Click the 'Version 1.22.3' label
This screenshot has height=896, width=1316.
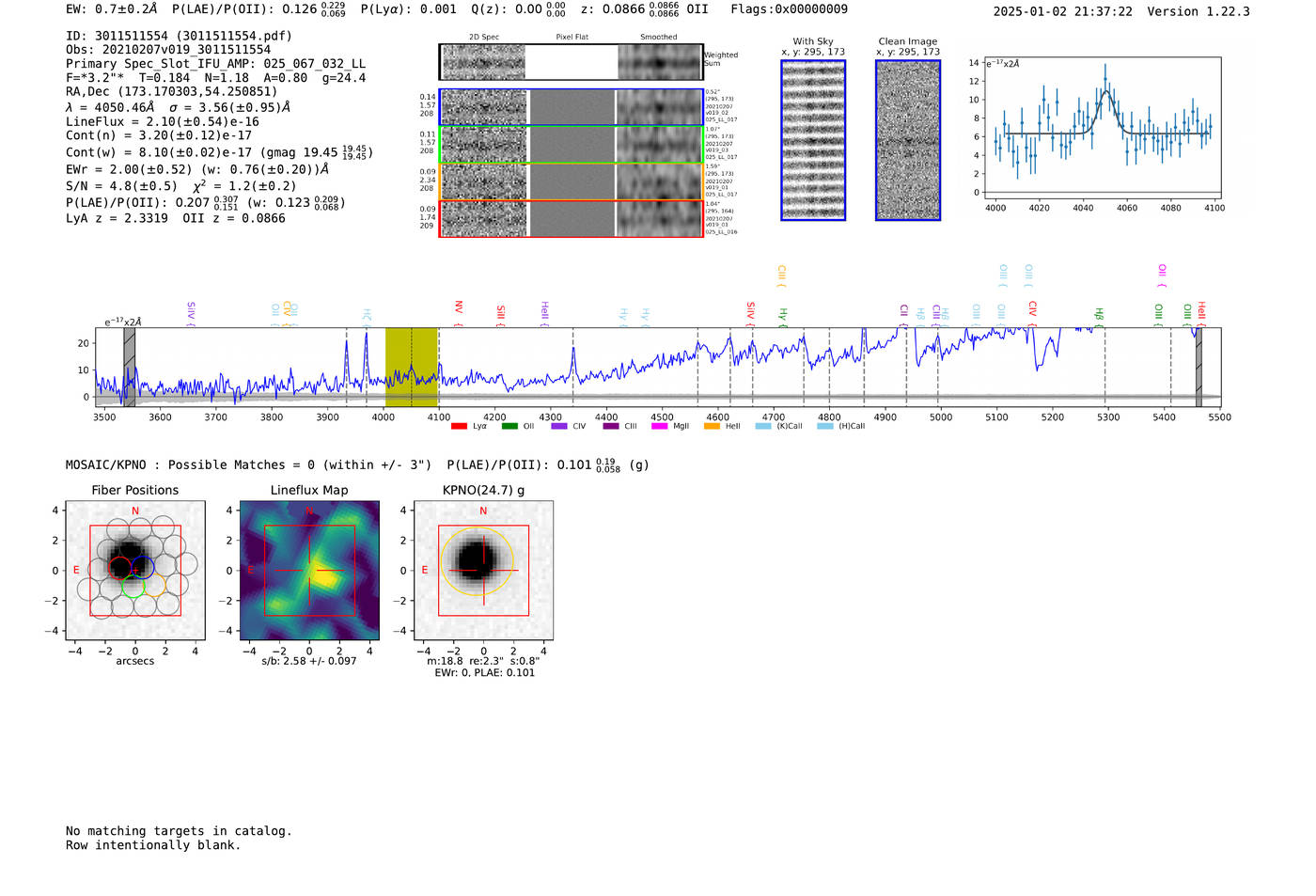pyautogui.click(x=1198, y=11)
